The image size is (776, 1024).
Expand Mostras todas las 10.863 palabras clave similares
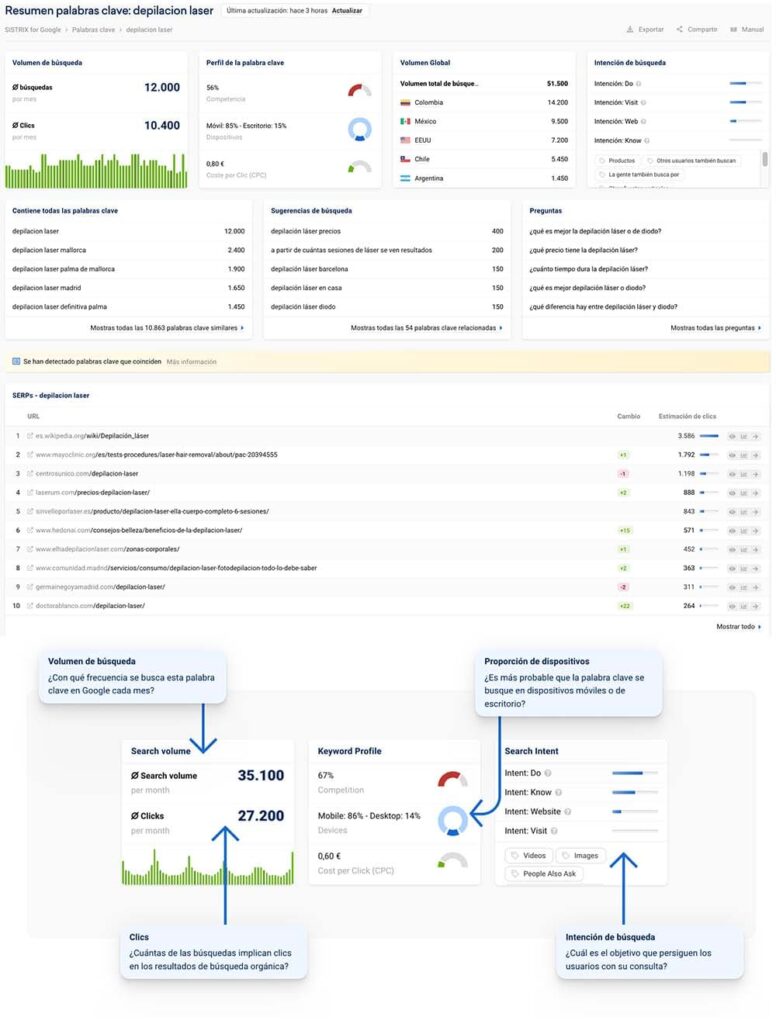pyautogui.click(x=167, y=328)
